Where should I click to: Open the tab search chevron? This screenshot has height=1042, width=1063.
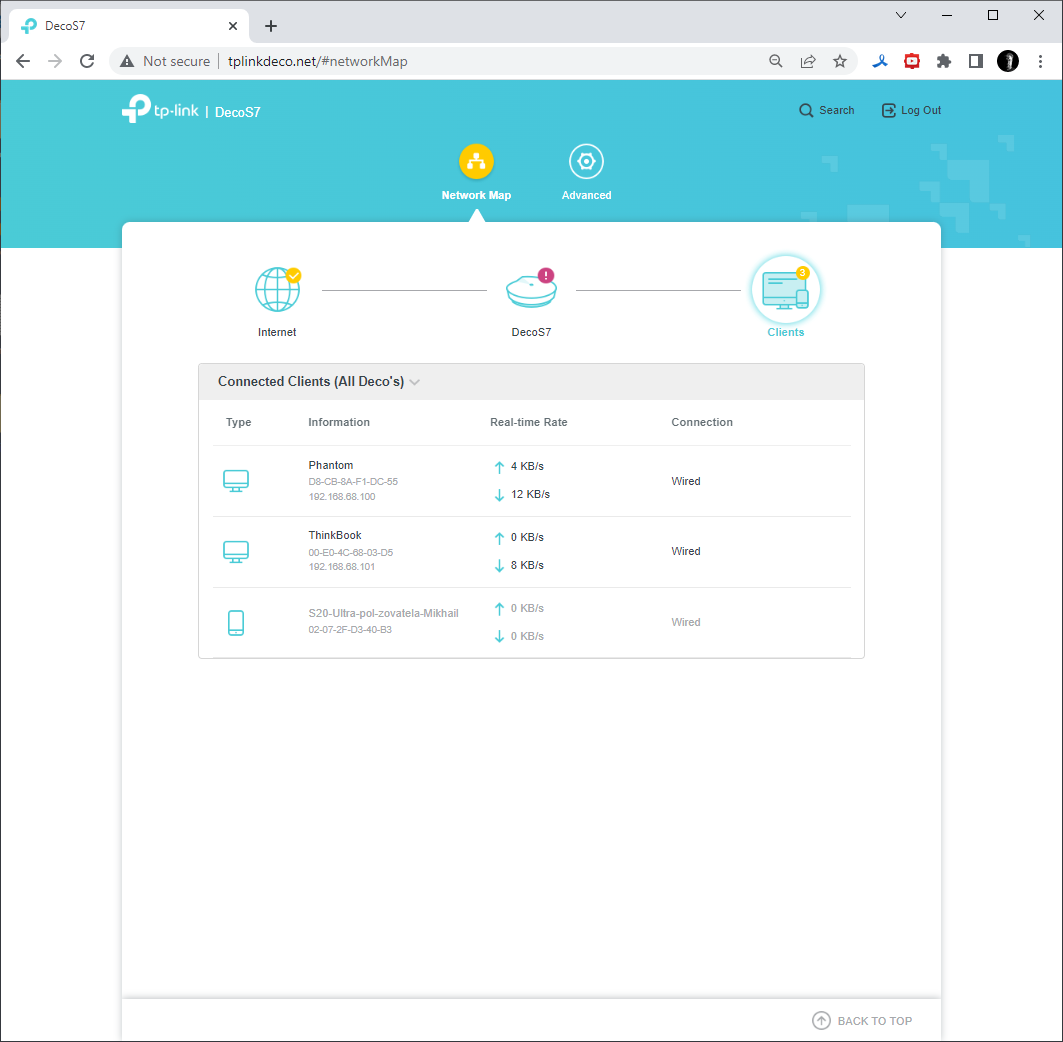point(901,15)
